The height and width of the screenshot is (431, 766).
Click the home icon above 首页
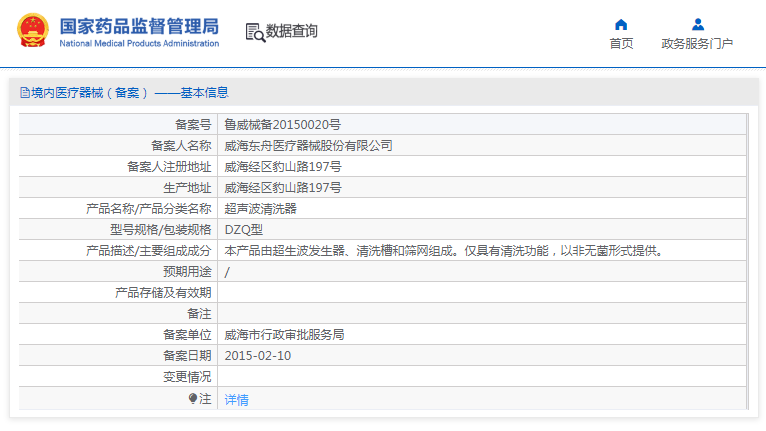pyautogui.click(x=621, y=24)
